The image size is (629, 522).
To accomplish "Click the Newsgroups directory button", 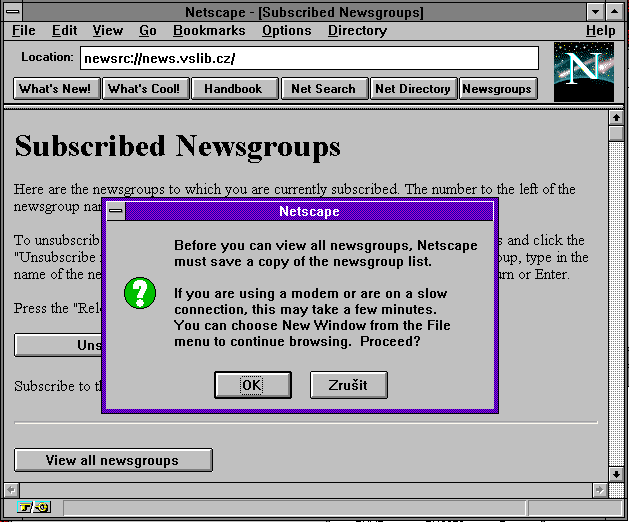I will click(x=498, y=88).
